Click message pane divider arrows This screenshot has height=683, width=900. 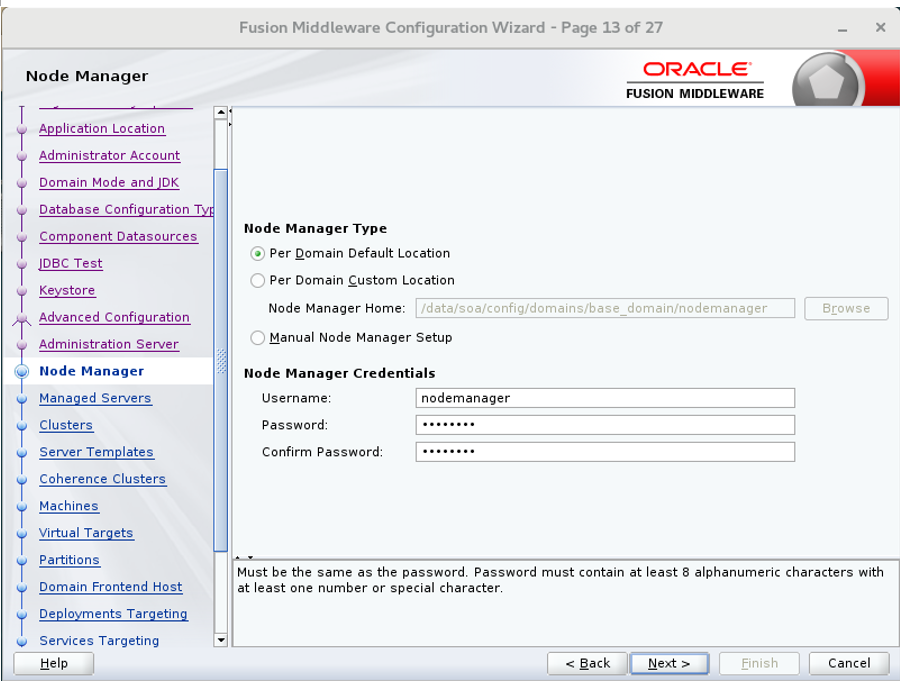tap(244, 557)
